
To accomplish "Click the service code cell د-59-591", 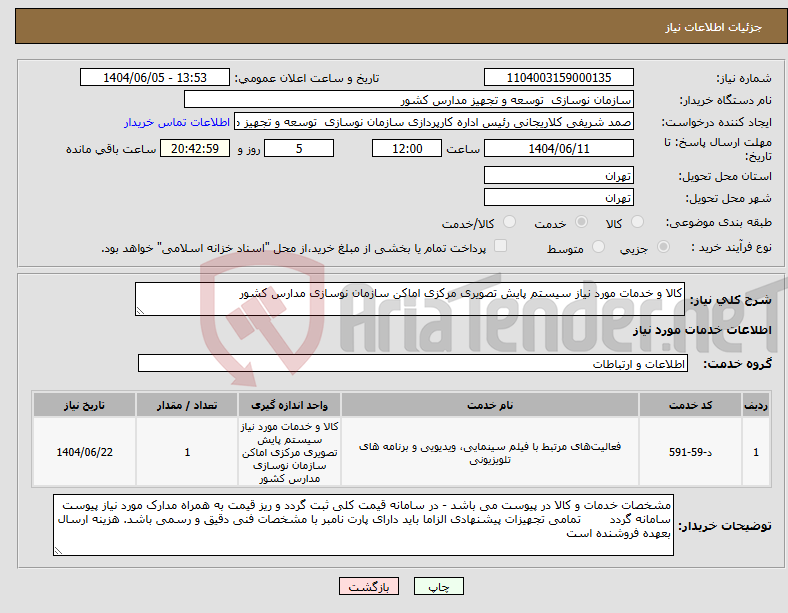I will pyautogui.click(x=691, y=452).
